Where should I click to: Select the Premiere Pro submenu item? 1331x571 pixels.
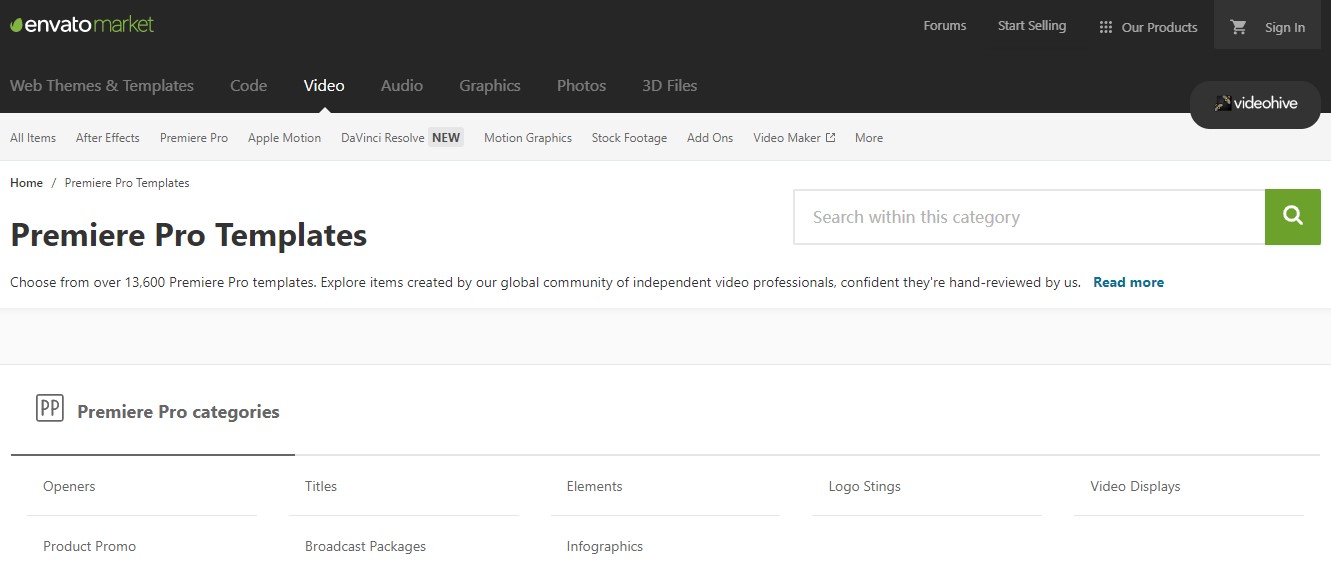click(x=194, y=138)
